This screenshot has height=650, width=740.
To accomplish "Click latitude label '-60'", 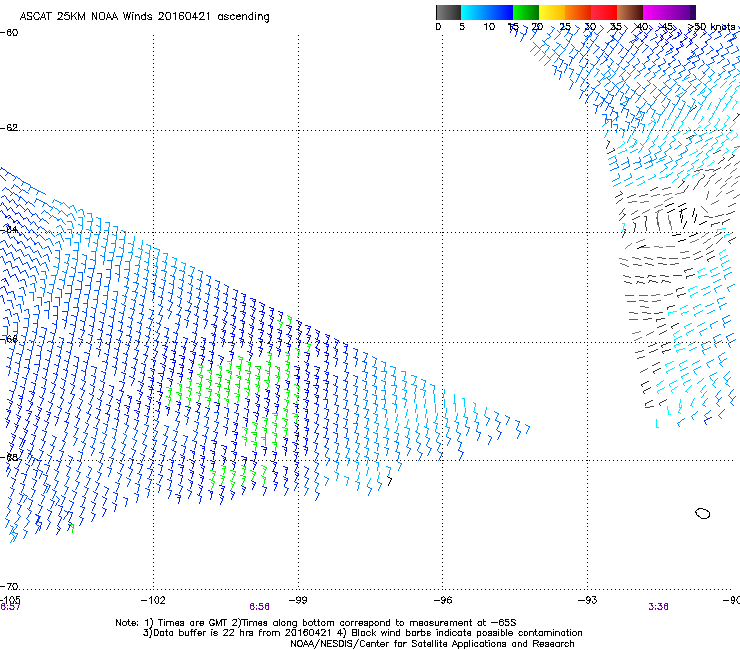I will tap(9, 33).
